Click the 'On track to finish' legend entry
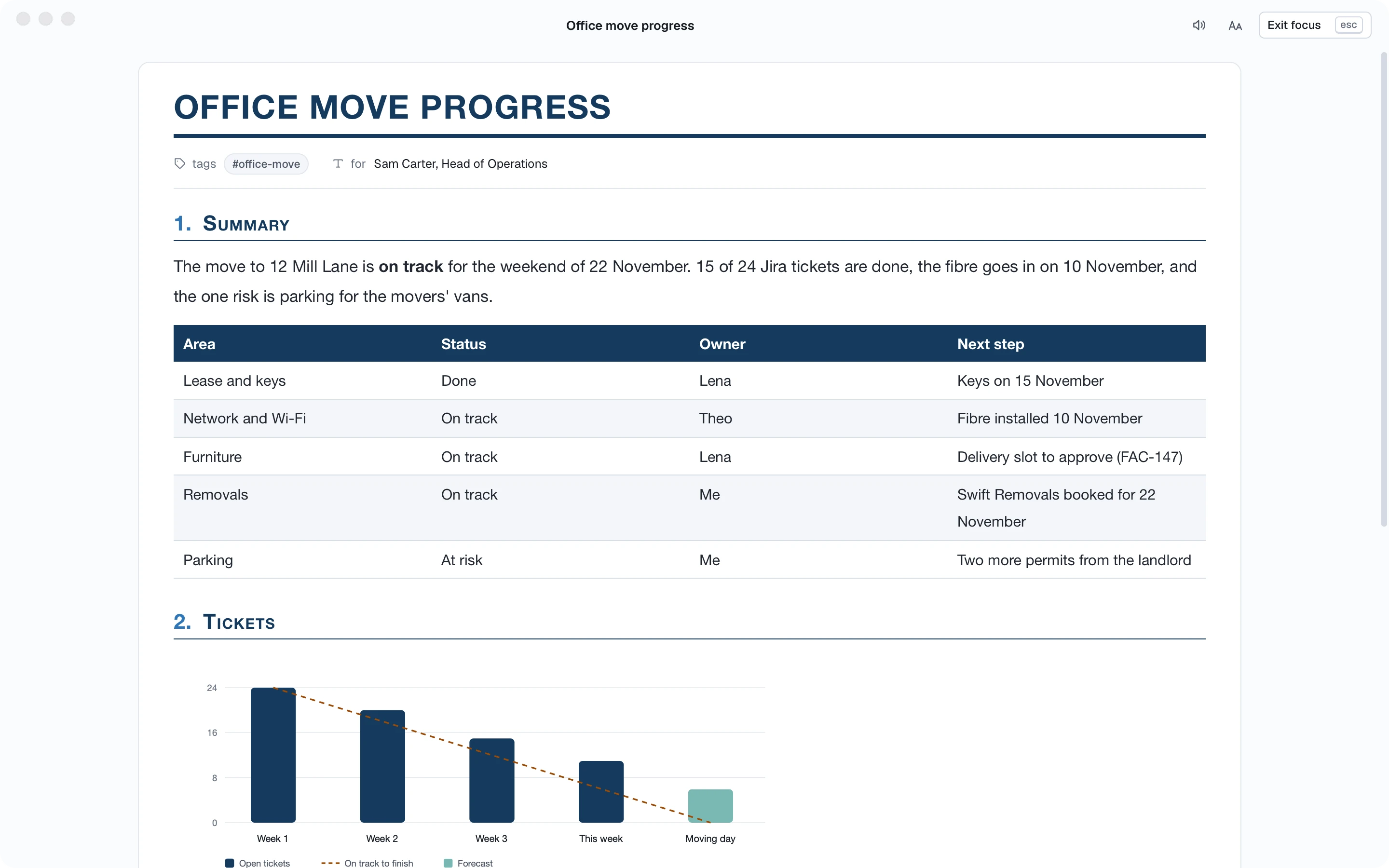Viewport: 1389px width, 868px height. point(367,863)
